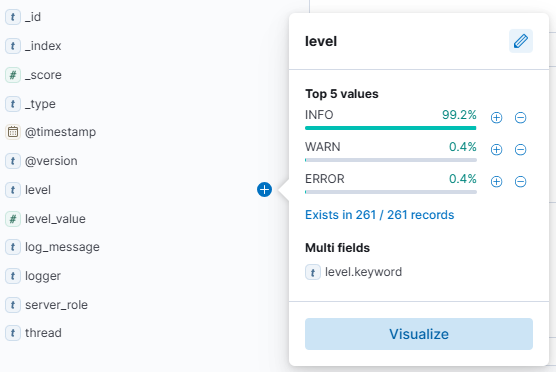556x372 pixels.
Task: Filter out INFO value with minus icon
Action: [520, 118]
